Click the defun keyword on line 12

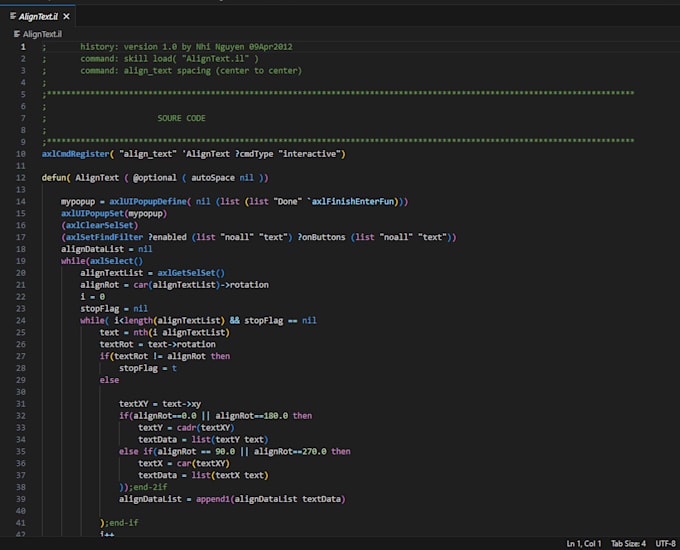coord(54,178)
